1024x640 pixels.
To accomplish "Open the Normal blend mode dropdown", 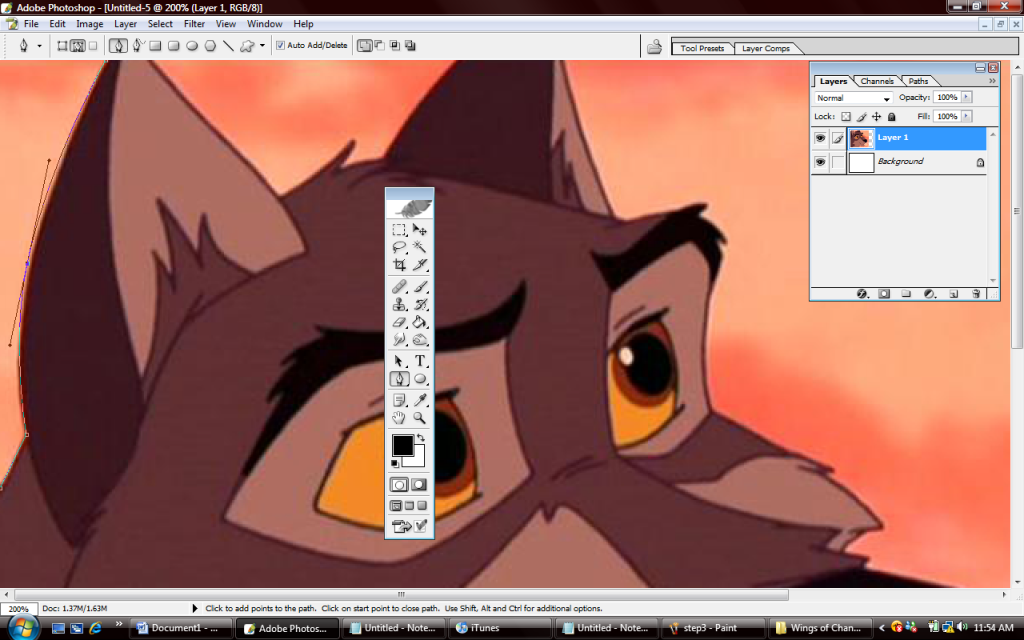I will (x=853, y=98).
